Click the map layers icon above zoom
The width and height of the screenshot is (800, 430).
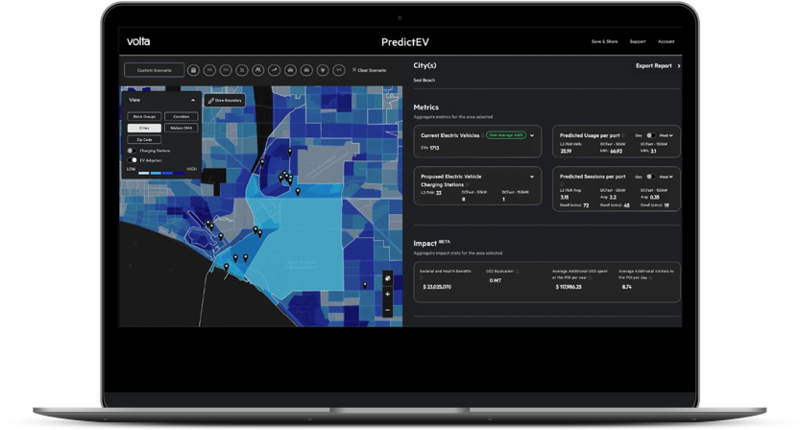pyautogui.click(x=387, y=277)
